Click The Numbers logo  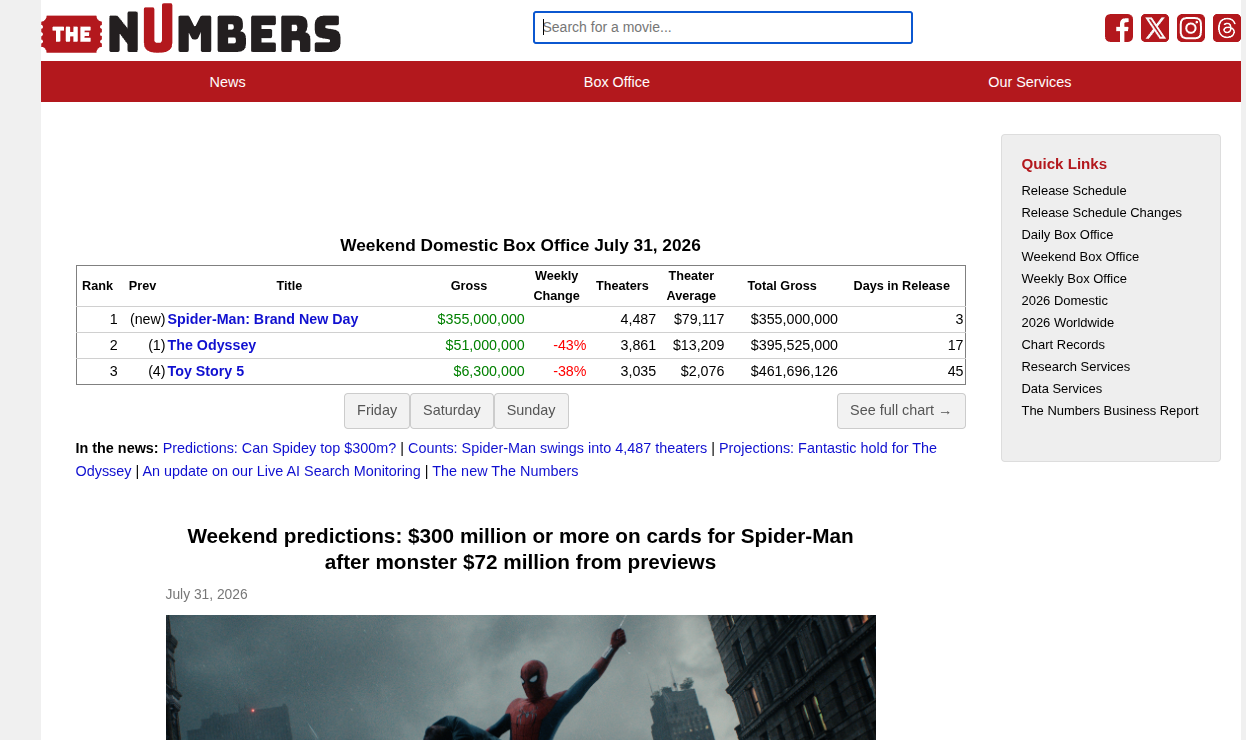[x=191, y=30]
